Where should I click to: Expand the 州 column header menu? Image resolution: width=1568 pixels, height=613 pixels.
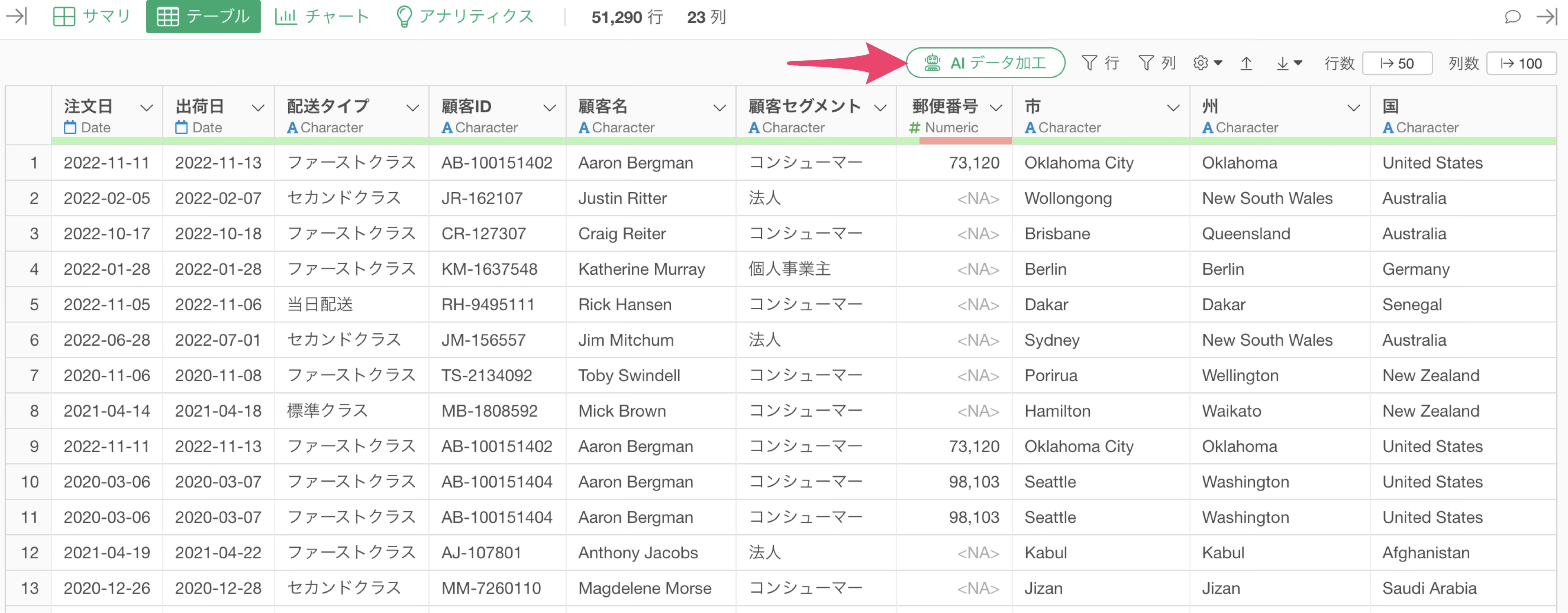1353,108
